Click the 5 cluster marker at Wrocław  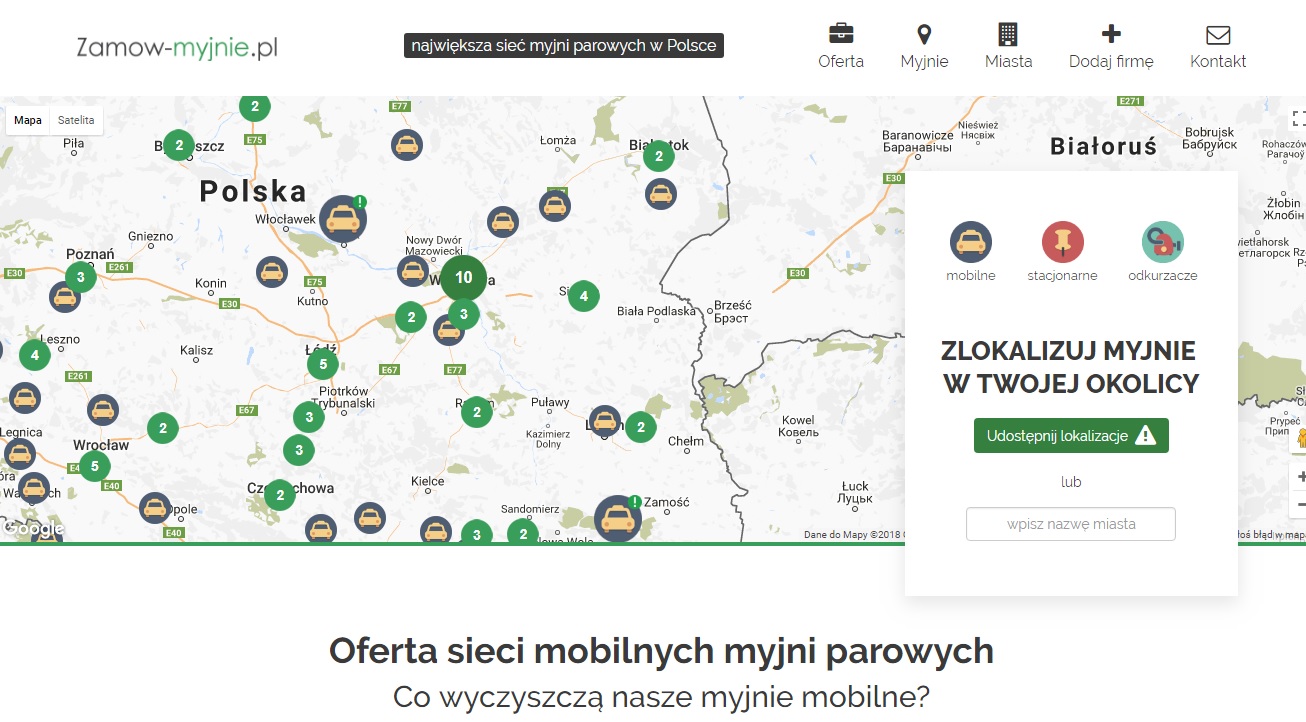[x=95, y=466]
